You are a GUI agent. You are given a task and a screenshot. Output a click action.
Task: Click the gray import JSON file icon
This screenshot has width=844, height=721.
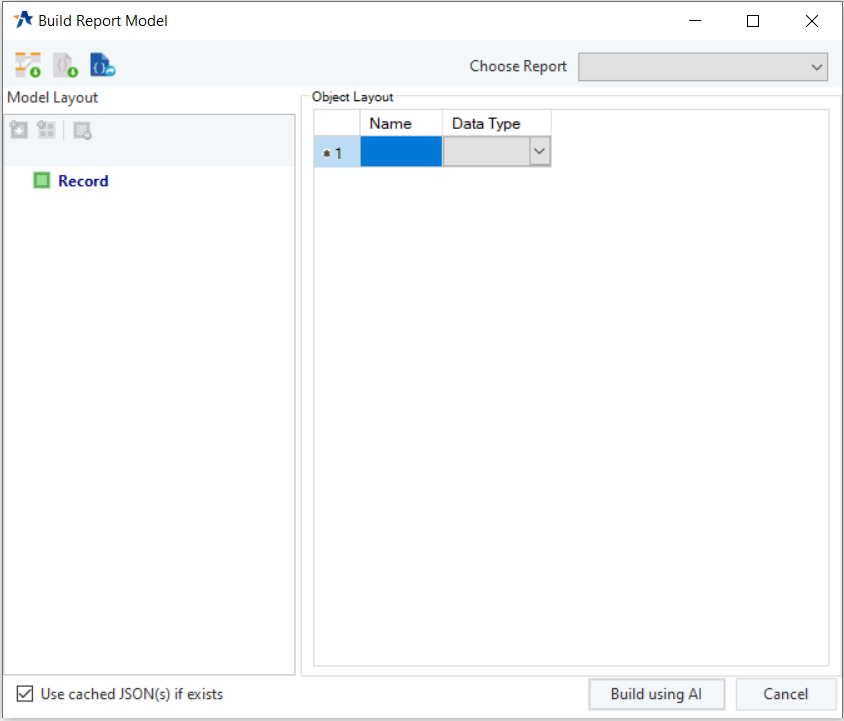coord(66,66)
